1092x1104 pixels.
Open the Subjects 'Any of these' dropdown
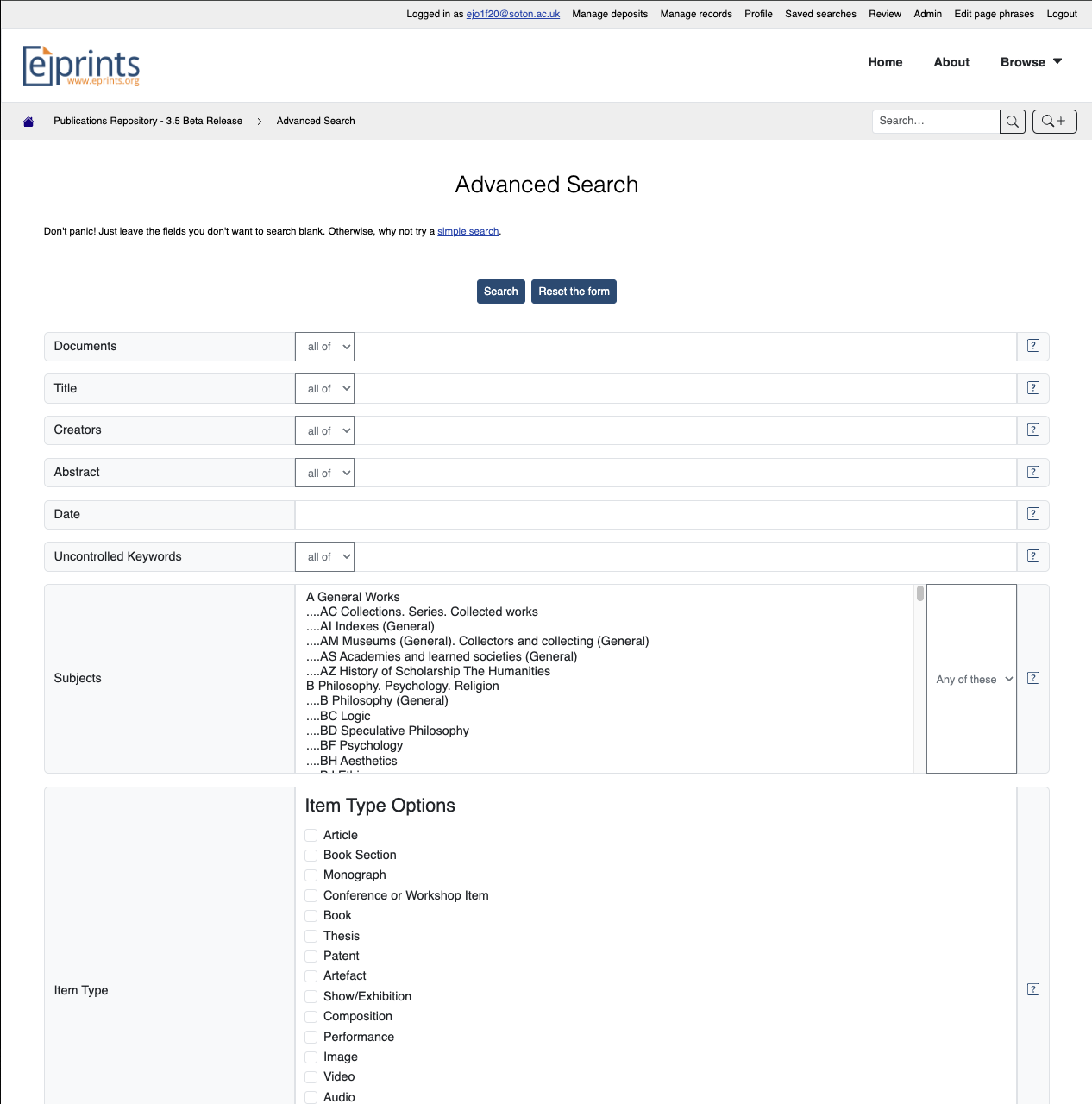pos(972,679)
